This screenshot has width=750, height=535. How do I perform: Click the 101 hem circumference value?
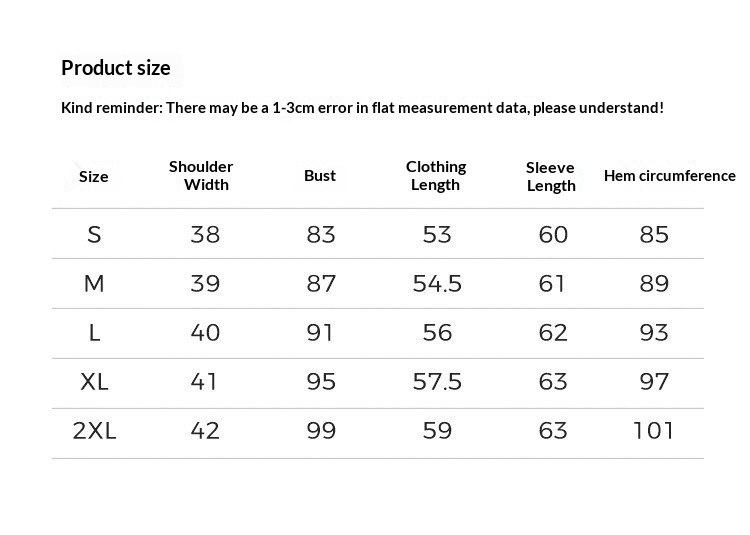[654, 431]
